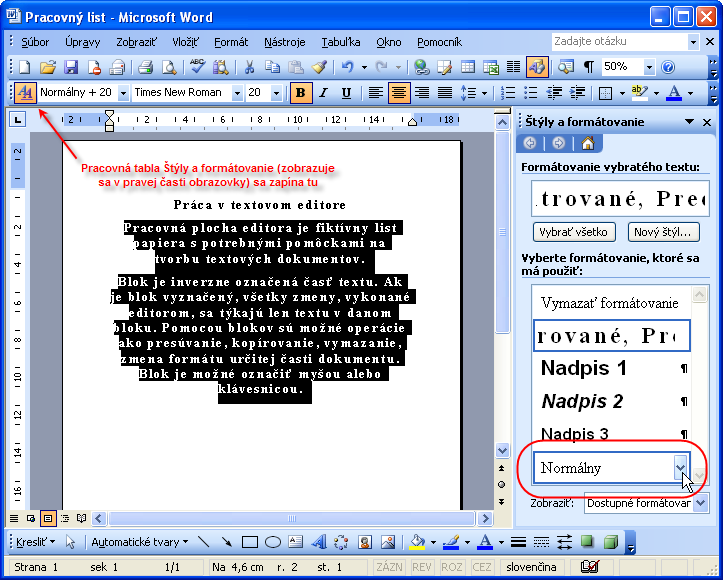Image resolution: width=723 pixels, height=580 pixels.
Task: Click the Save floppy disk icon
Action: (x=71, y=67)
